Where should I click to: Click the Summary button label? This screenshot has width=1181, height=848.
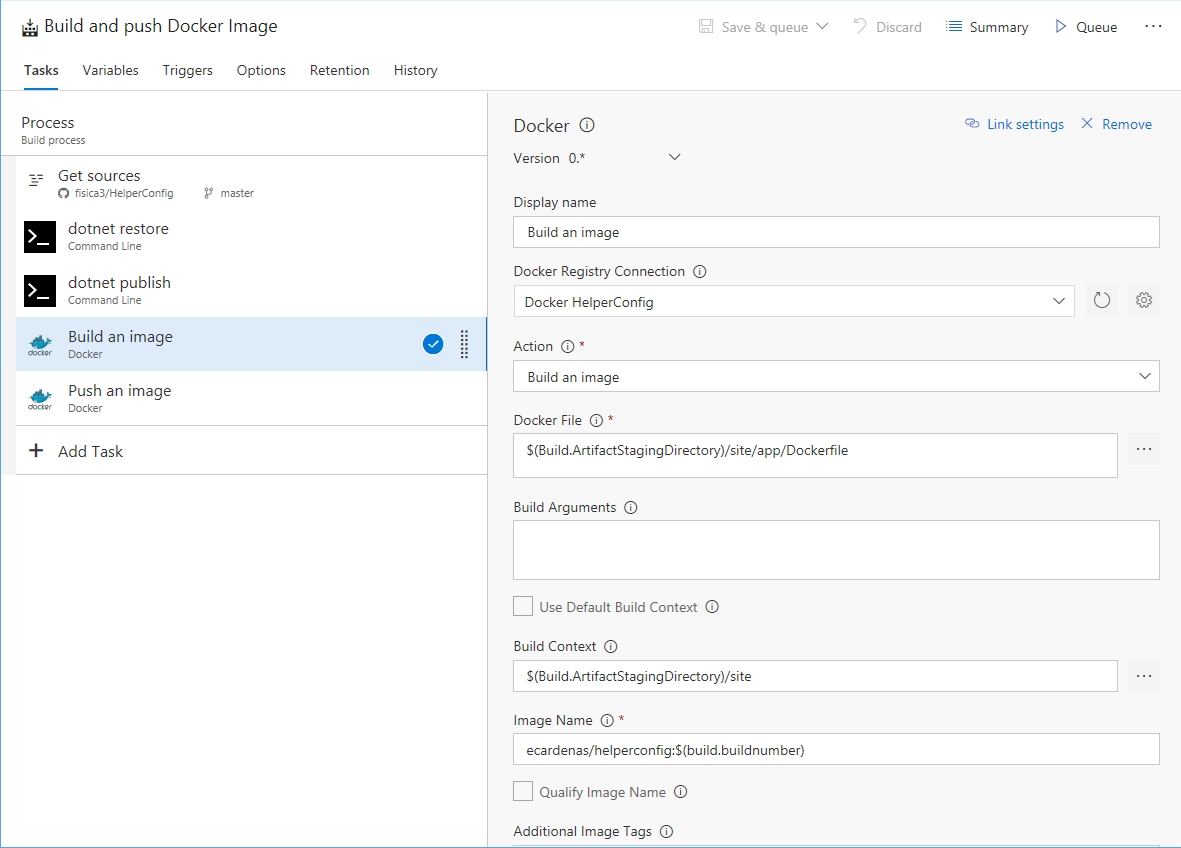click(999, 27)
